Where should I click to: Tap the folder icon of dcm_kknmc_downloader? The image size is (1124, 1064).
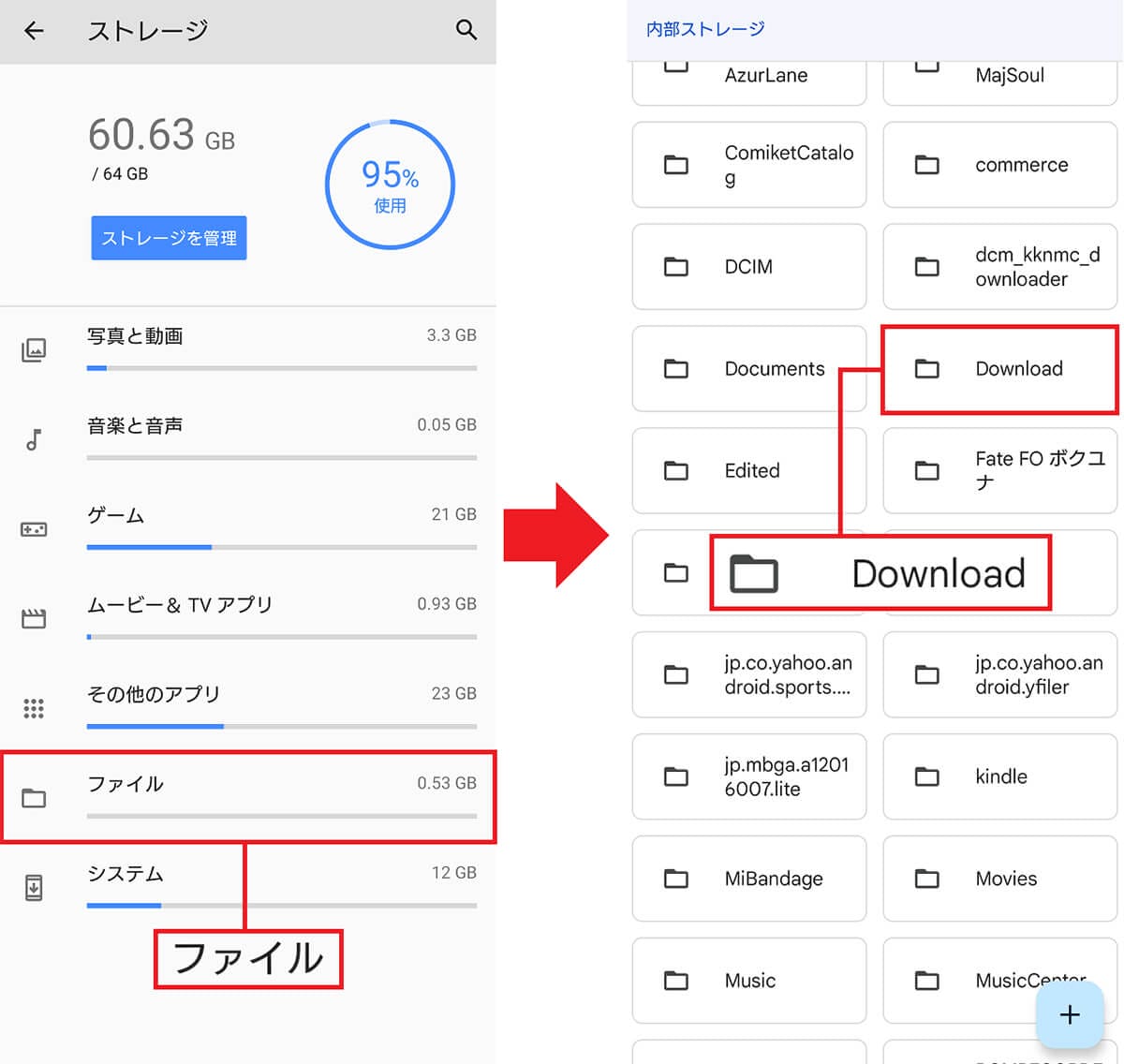[927, 267]
